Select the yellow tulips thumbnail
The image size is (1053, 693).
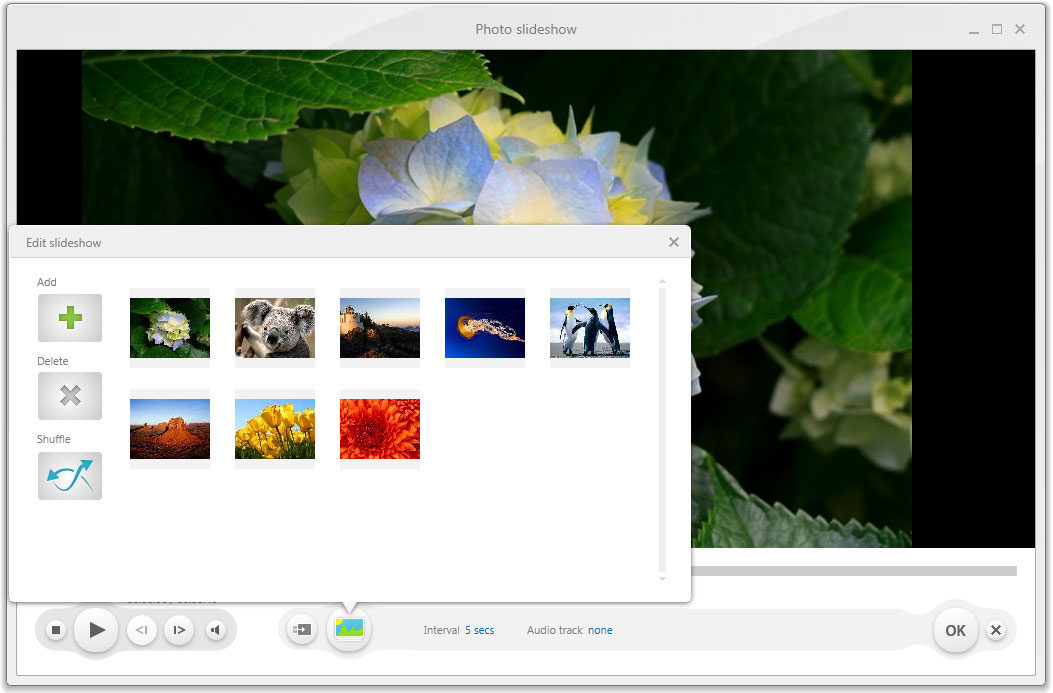(x=275, y=429)
